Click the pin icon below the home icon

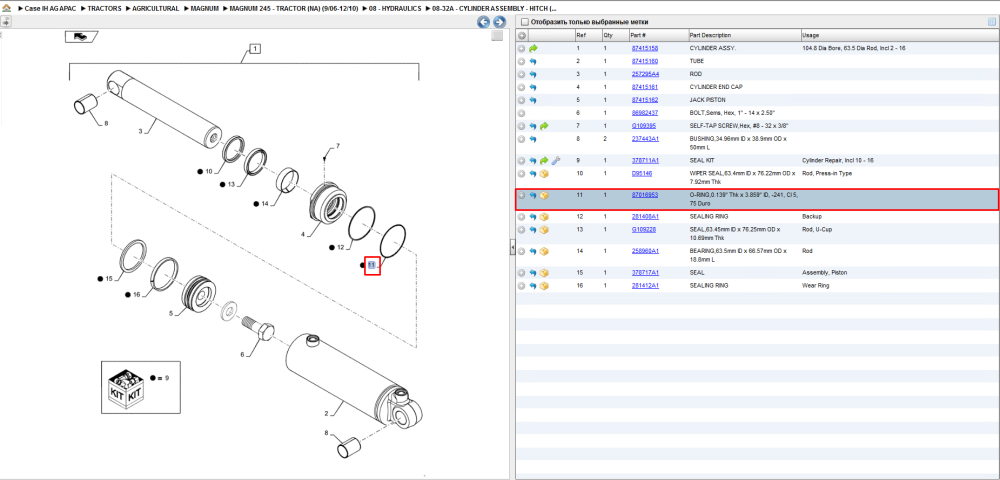pyautogui.click(x=6, y=22)
